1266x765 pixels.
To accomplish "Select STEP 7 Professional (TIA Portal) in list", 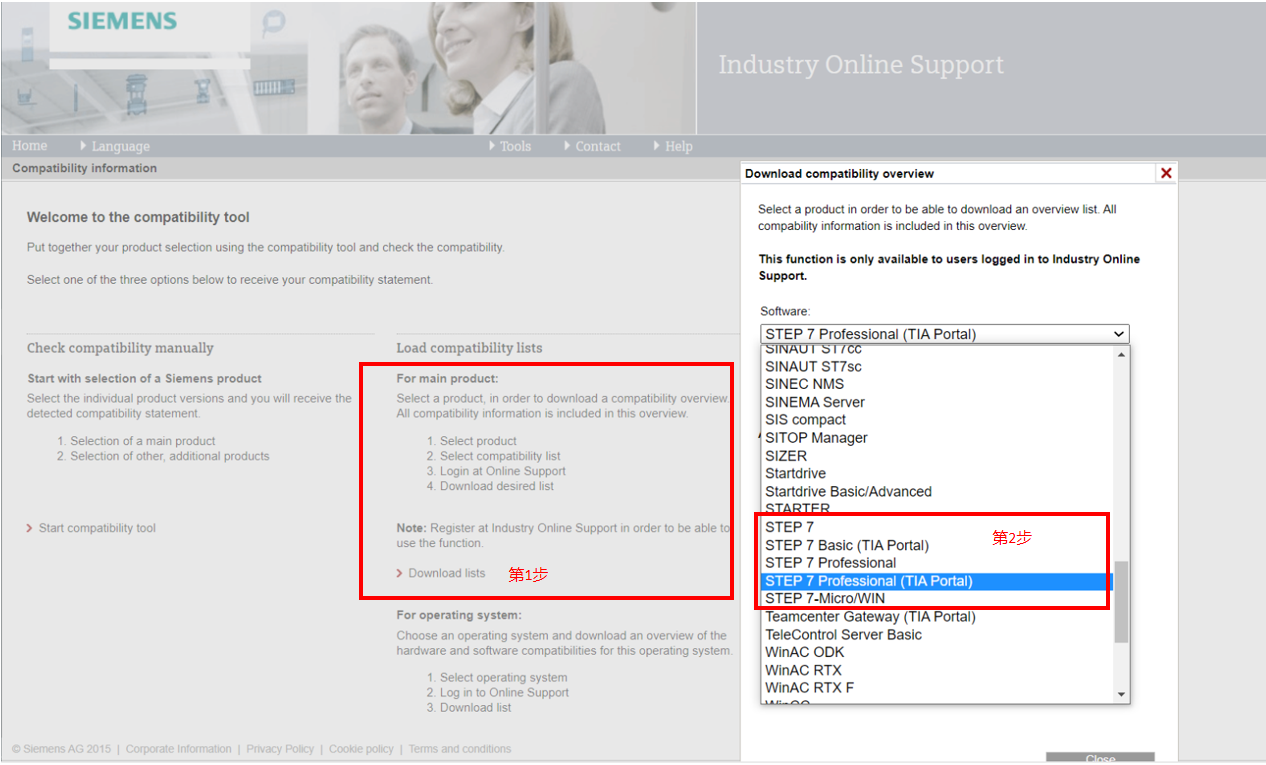I will coord(937,581).
